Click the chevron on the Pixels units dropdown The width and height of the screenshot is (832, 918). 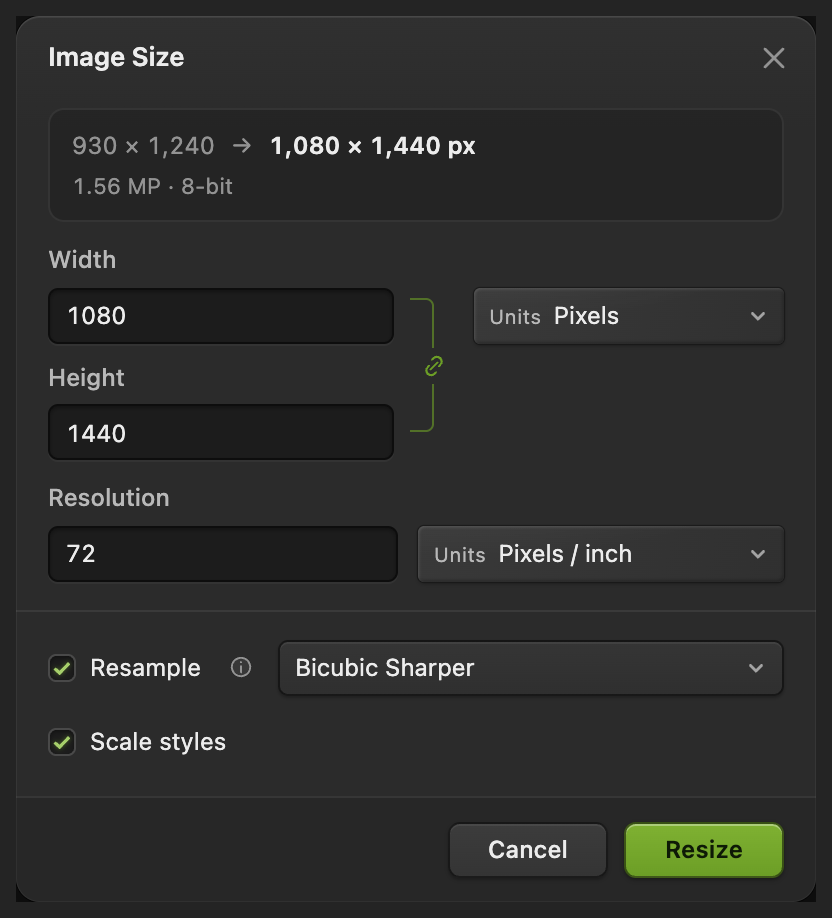pyautogui.click(x=758, y=316)
